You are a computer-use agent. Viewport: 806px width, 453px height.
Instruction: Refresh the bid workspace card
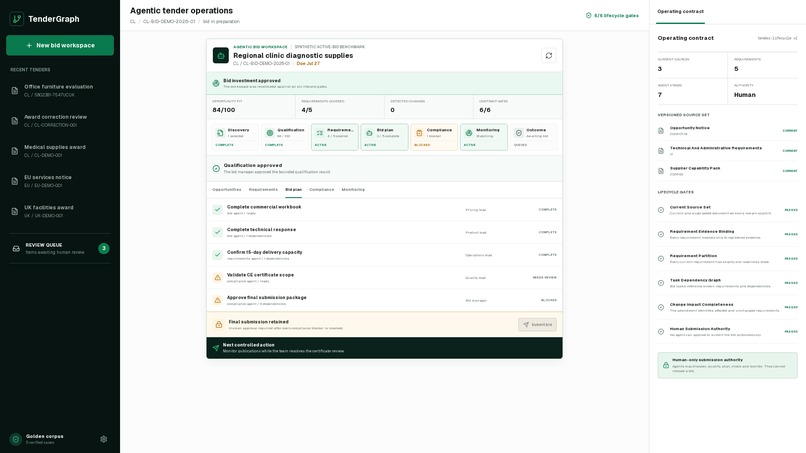[548, 56]
